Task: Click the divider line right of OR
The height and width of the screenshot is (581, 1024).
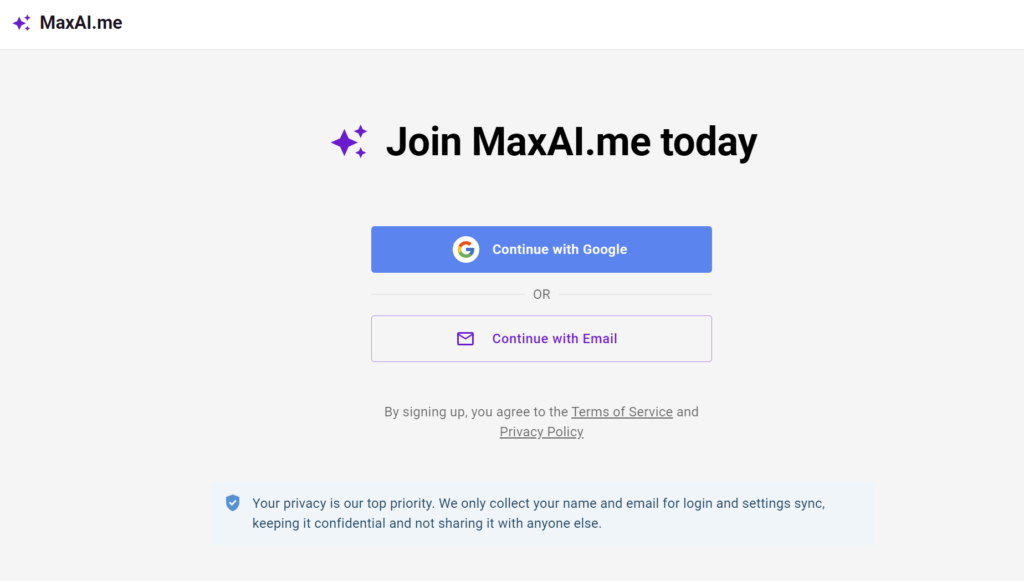Action: [x=635, y=294]
